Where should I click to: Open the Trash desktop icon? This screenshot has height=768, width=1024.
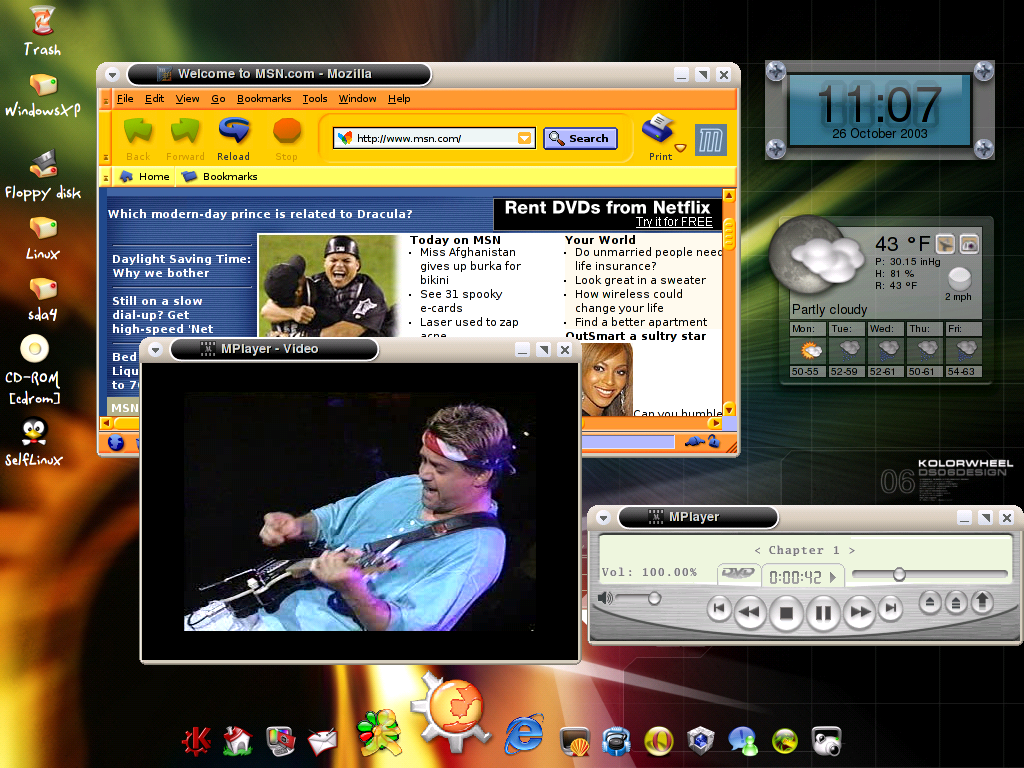coord(42,31)
